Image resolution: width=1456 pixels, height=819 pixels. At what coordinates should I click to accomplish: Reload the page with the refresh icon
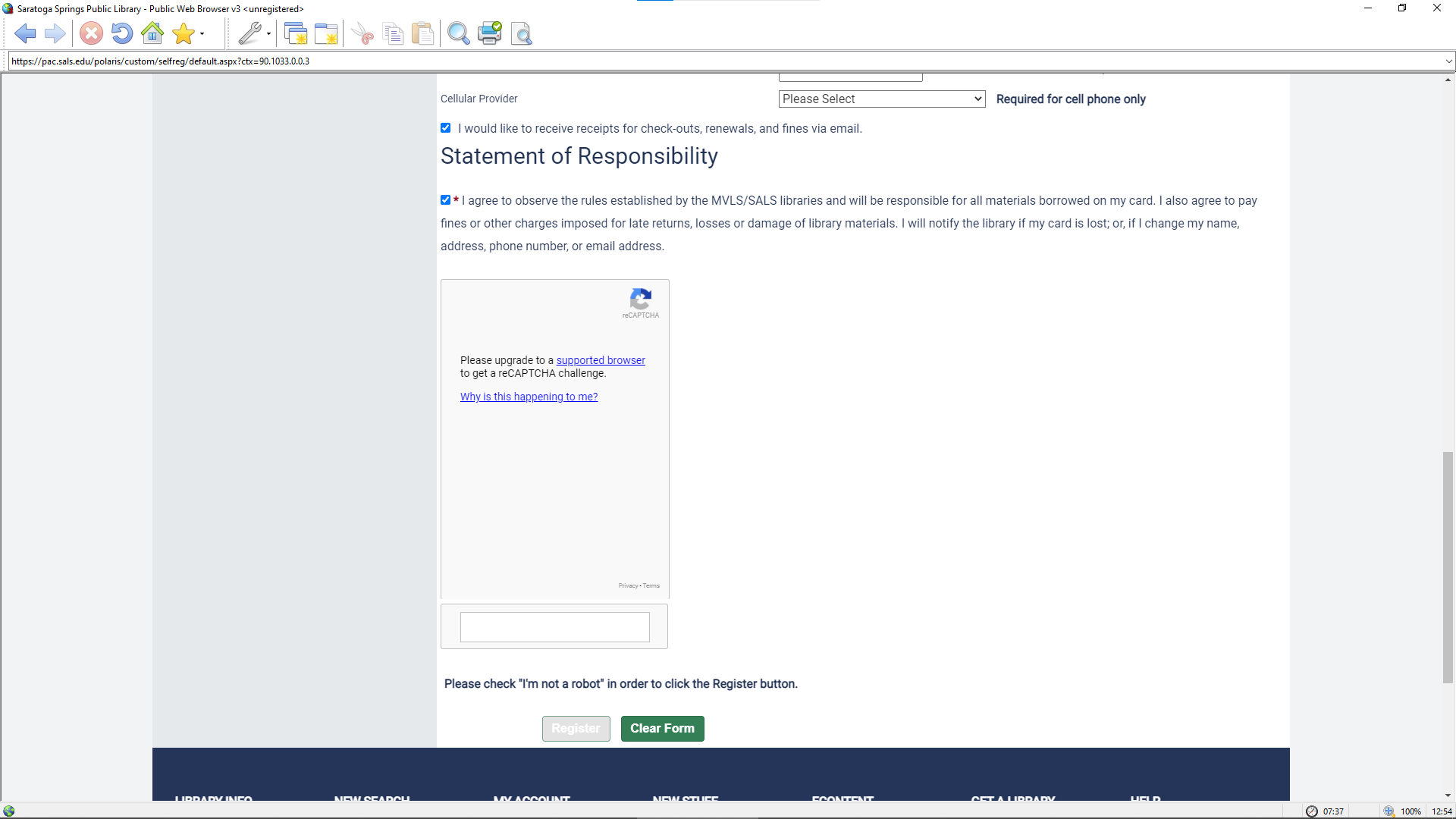tap(121, 33)
